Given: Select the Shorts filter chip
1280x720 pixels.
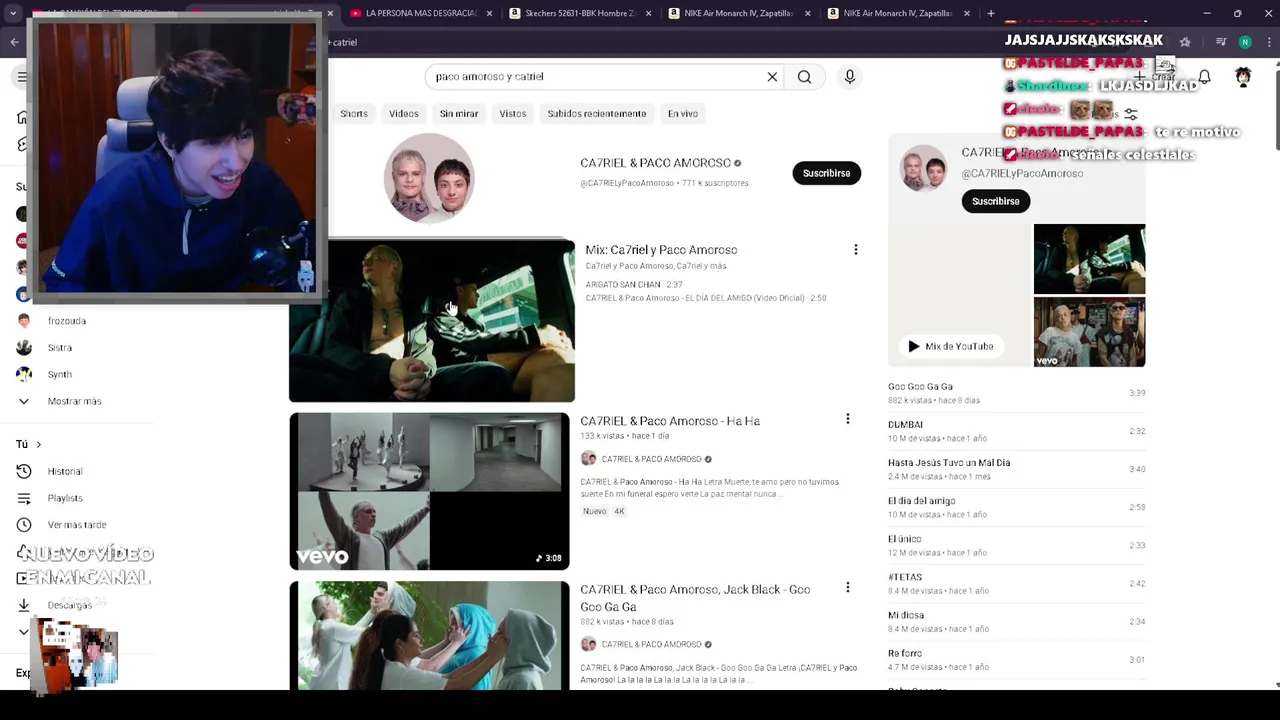Looking at the screenshot, I should (x=354, y=114).
